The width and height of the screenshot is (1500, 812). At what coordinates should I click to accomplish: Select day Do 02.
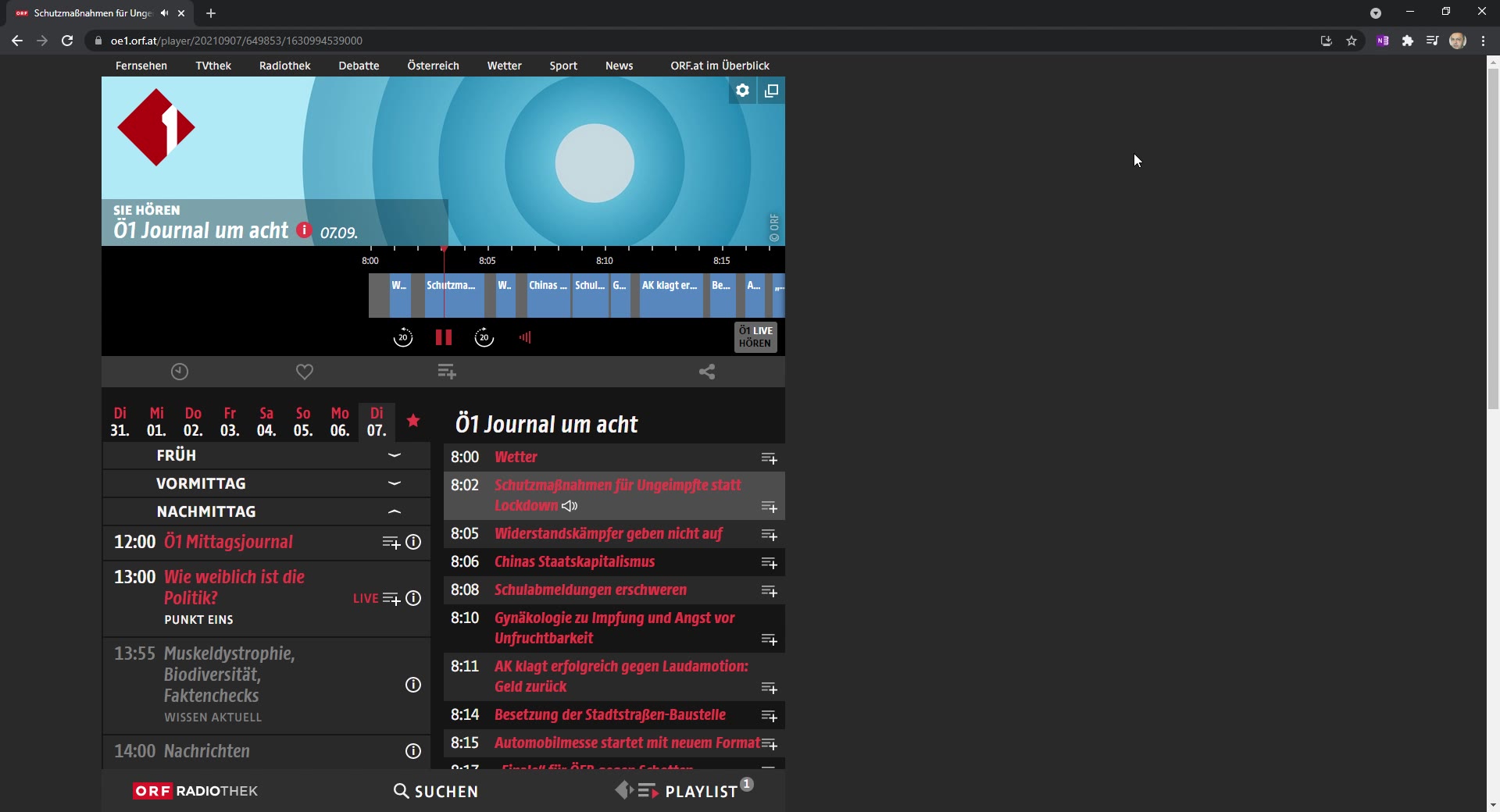(x=193, y=422)
